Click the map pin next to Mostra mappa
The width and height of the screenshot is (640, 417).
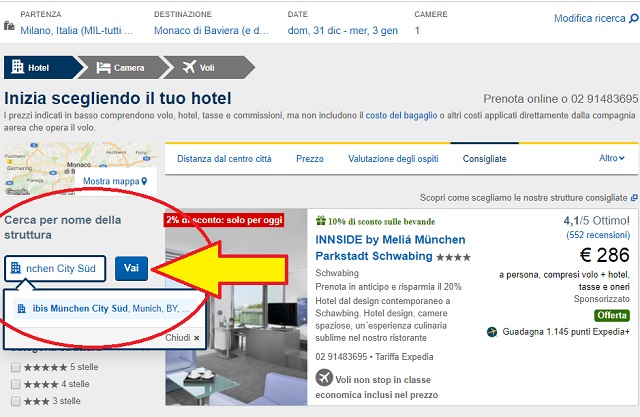click(144, 181)
